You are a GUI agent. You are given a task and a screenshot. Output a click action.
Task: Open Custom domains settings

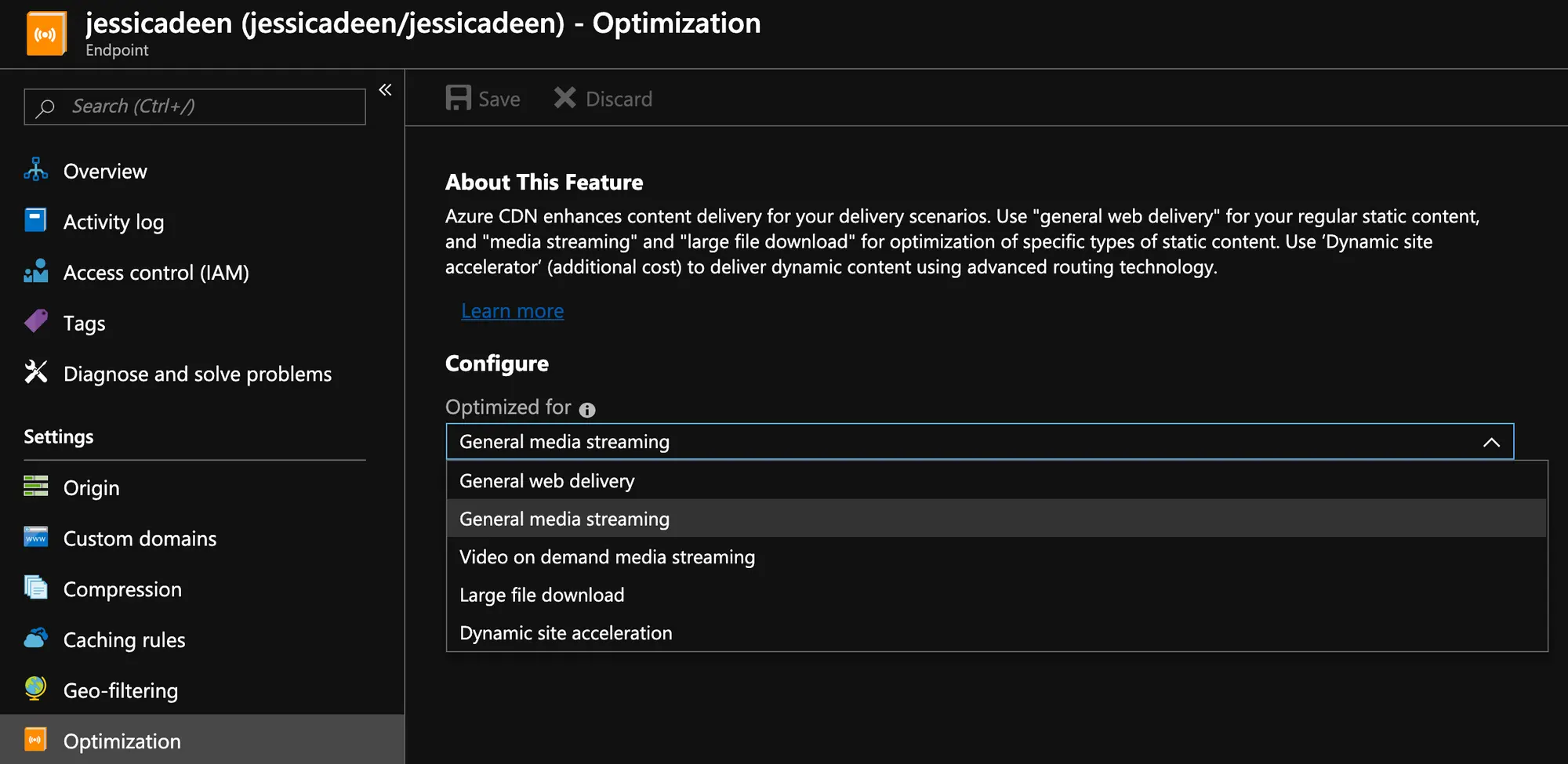click(x=140, y=538)
